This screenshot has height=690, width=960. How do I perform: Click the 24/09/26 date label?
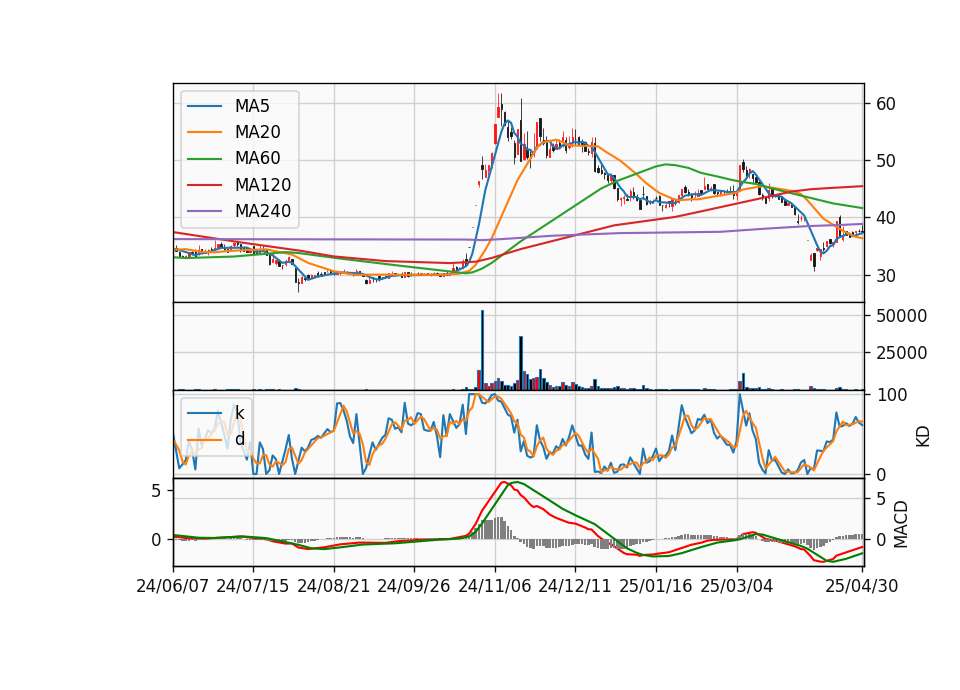click(x=414, y=586)
